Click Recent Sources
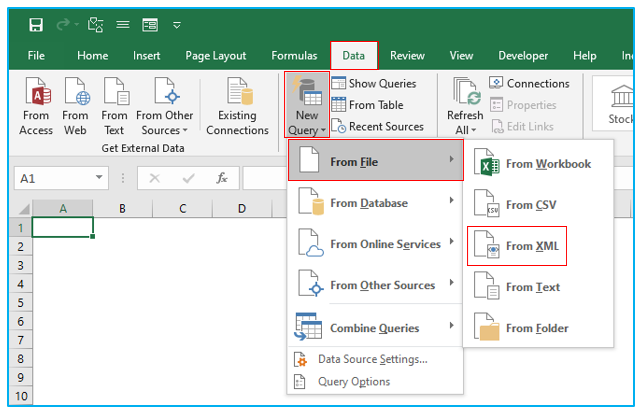Image resolution: width=643 pixels, height=416 pixels. [x=377, y=126]
